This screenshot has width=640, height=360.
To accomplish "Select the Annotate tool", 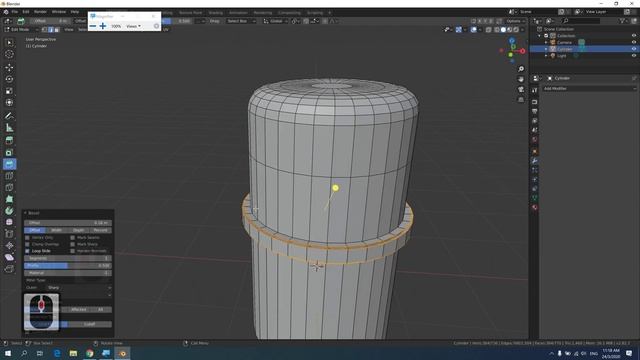I will 9,116.
